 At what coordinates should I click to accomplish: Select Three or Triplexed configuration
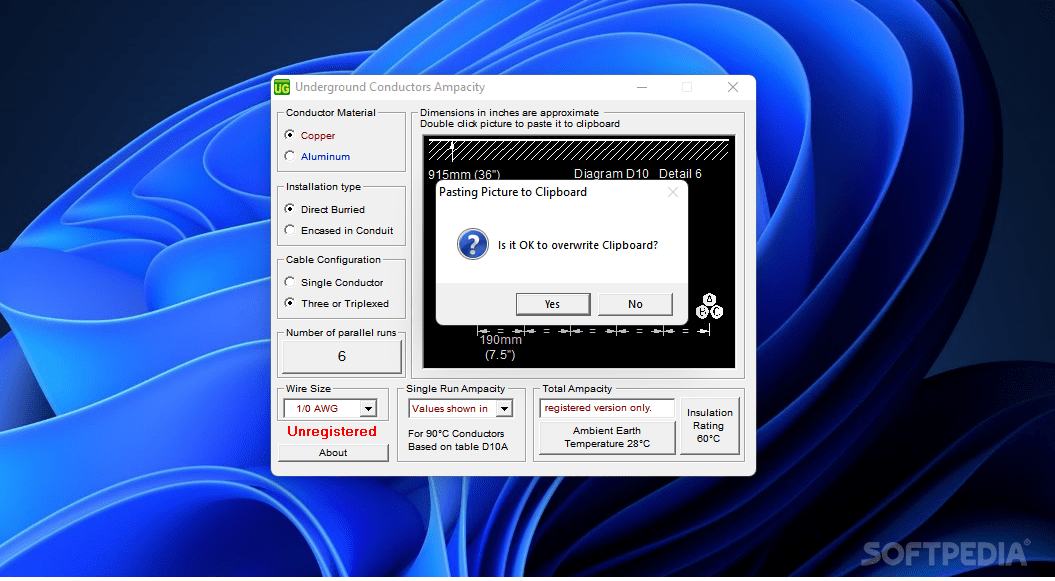point(289,303)
